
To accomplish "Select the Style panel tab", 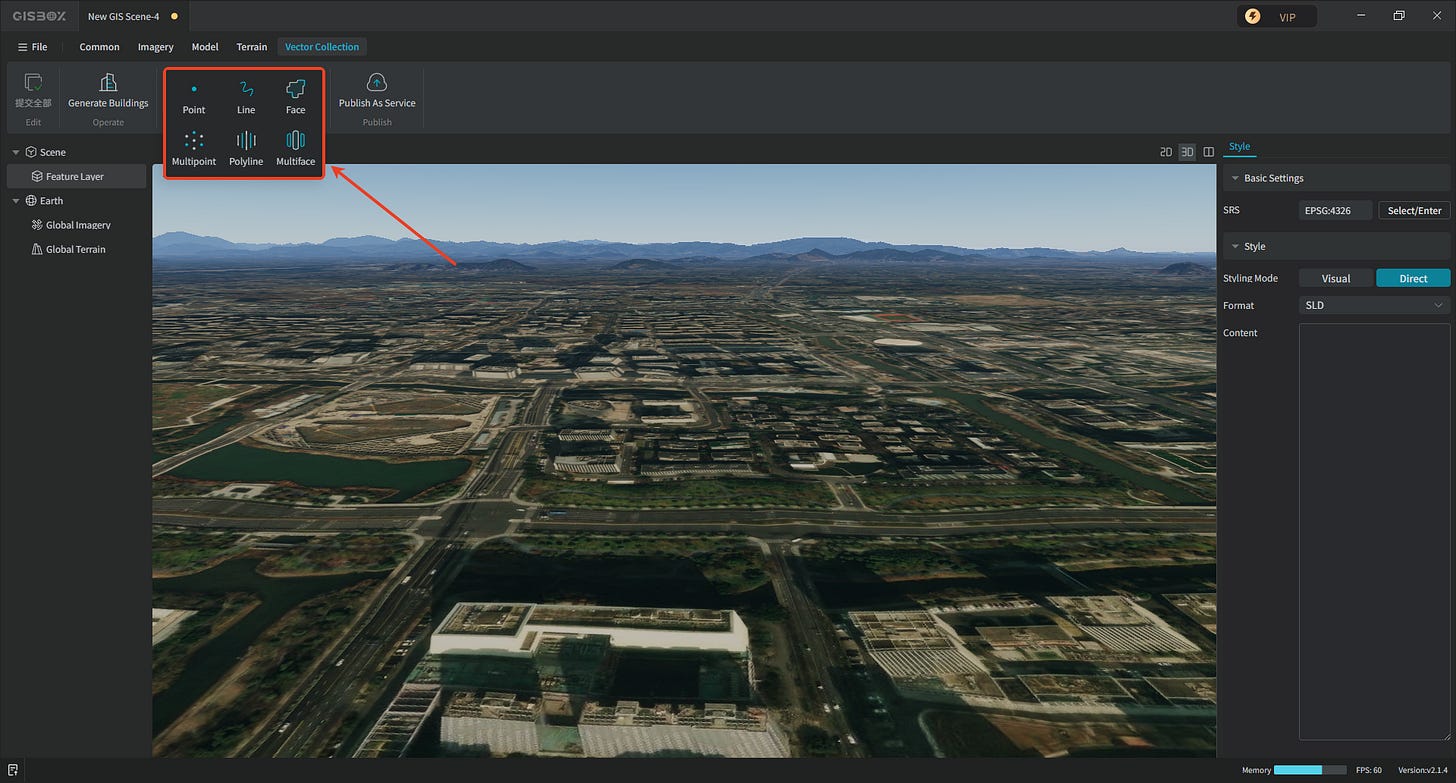I will (x=1239, y=146).
